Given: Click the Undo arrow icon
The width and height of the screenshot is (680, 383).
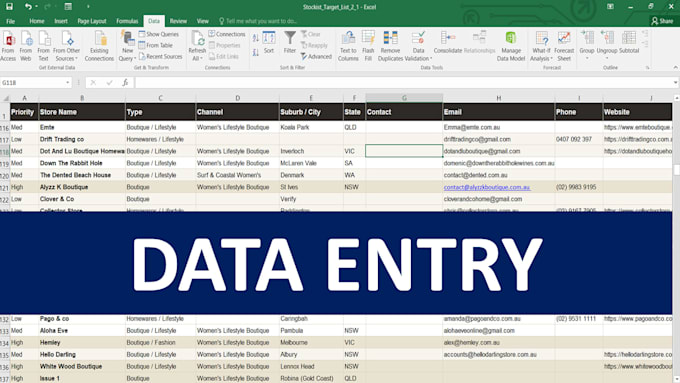Looking at the screenshot, I should 28,7.
